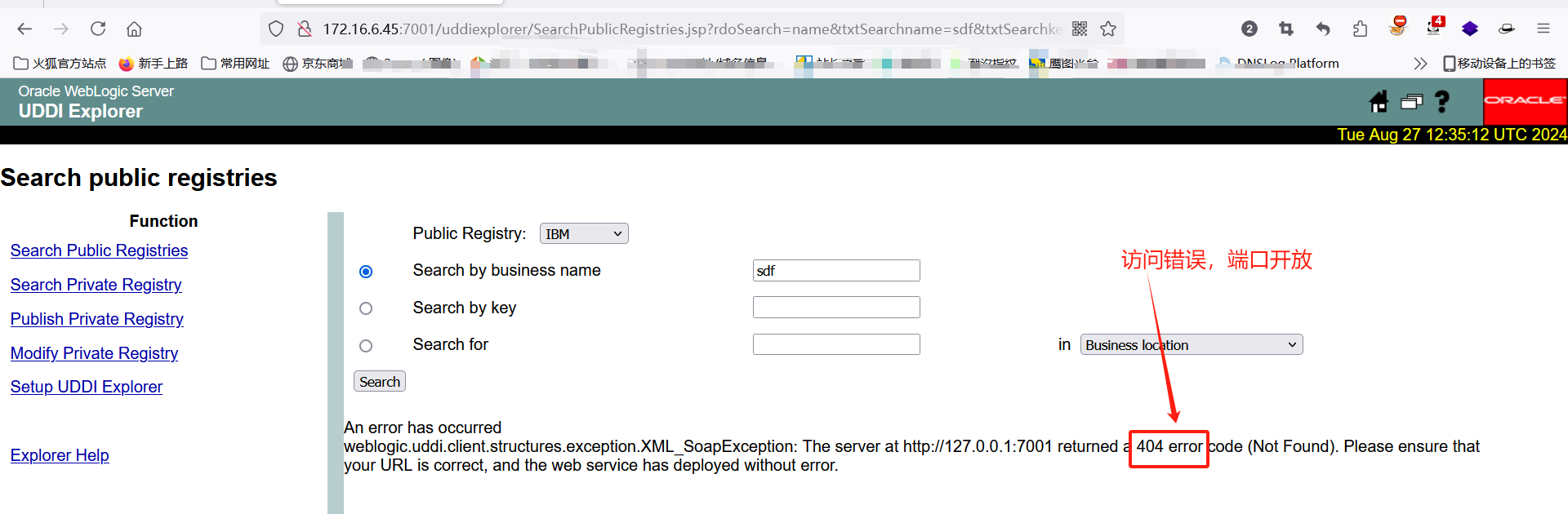Show more bookmarks with double chevron
This screenshot has width=1568, height=514.
click(1420, 64)
